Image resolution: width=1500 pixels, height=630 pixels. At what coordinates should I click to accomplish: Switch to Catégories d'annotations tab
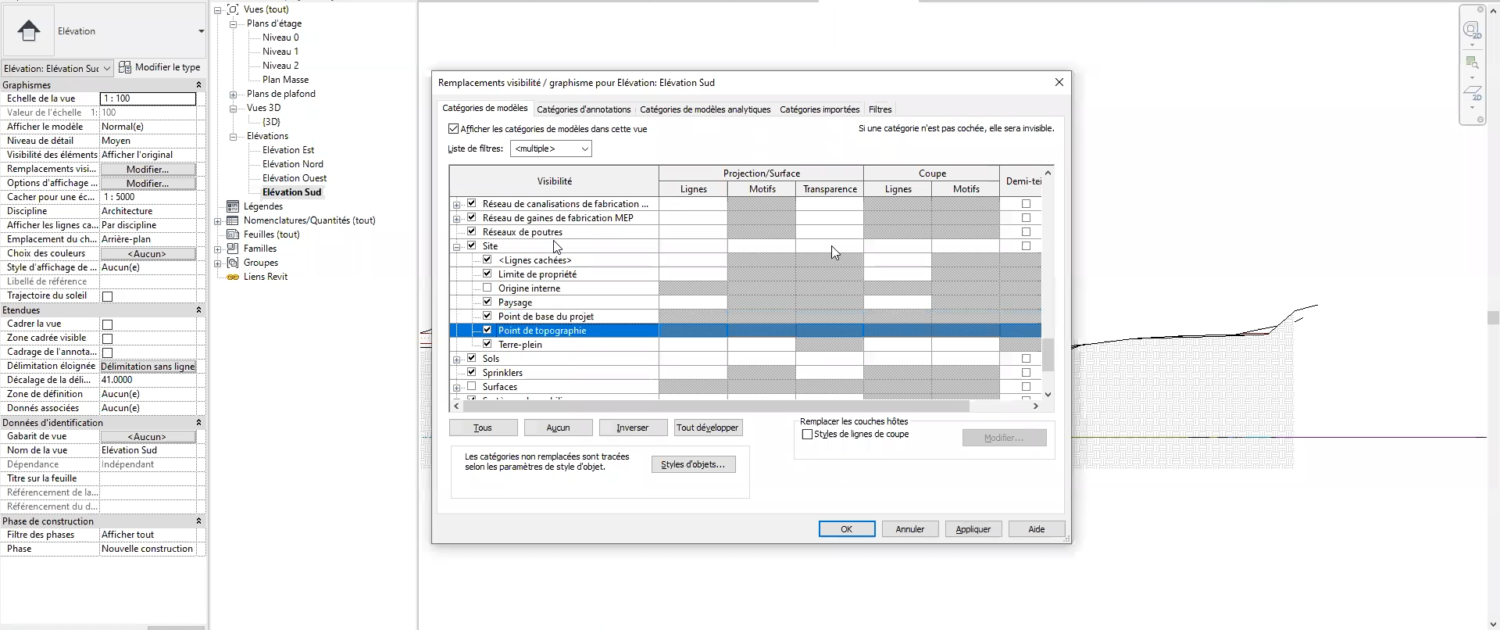pos(583,109)
